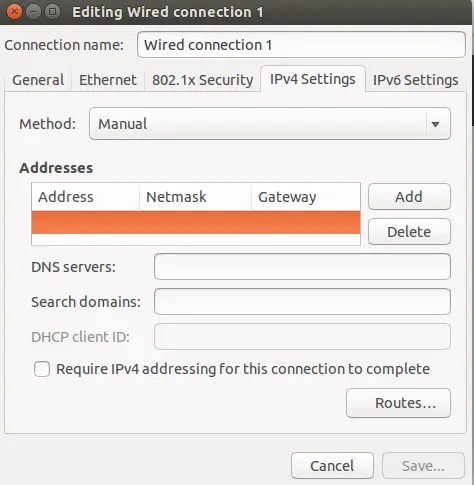Maximize the connection editor window
The height and width of the screenshot is (485, 474).
coord(52,12)
